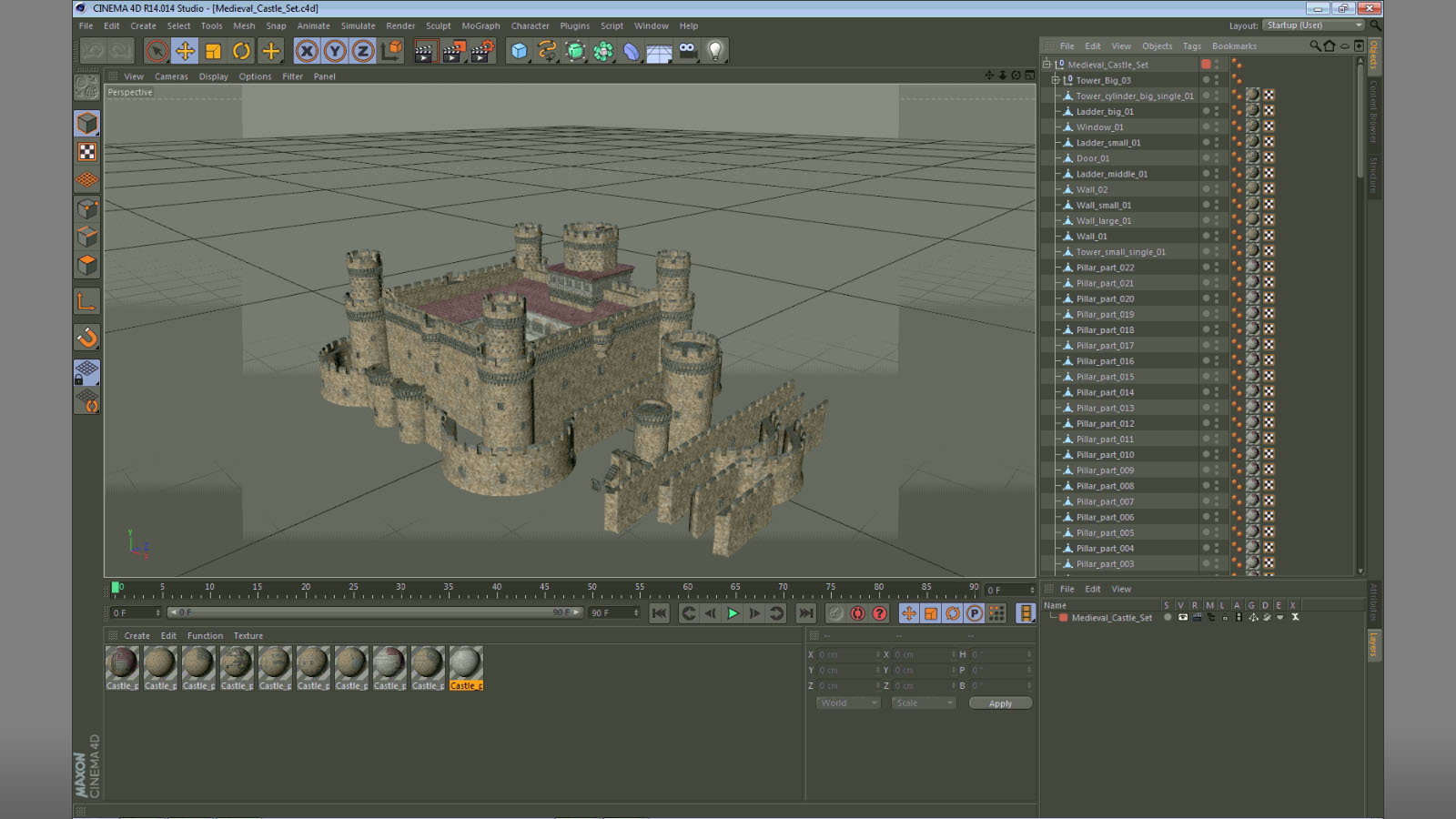The width and height of the screenshot is (1456, 819).
Task: Click the Apply button in coordinates panel
Action: pyautogui.click(x=1000, y=703)
